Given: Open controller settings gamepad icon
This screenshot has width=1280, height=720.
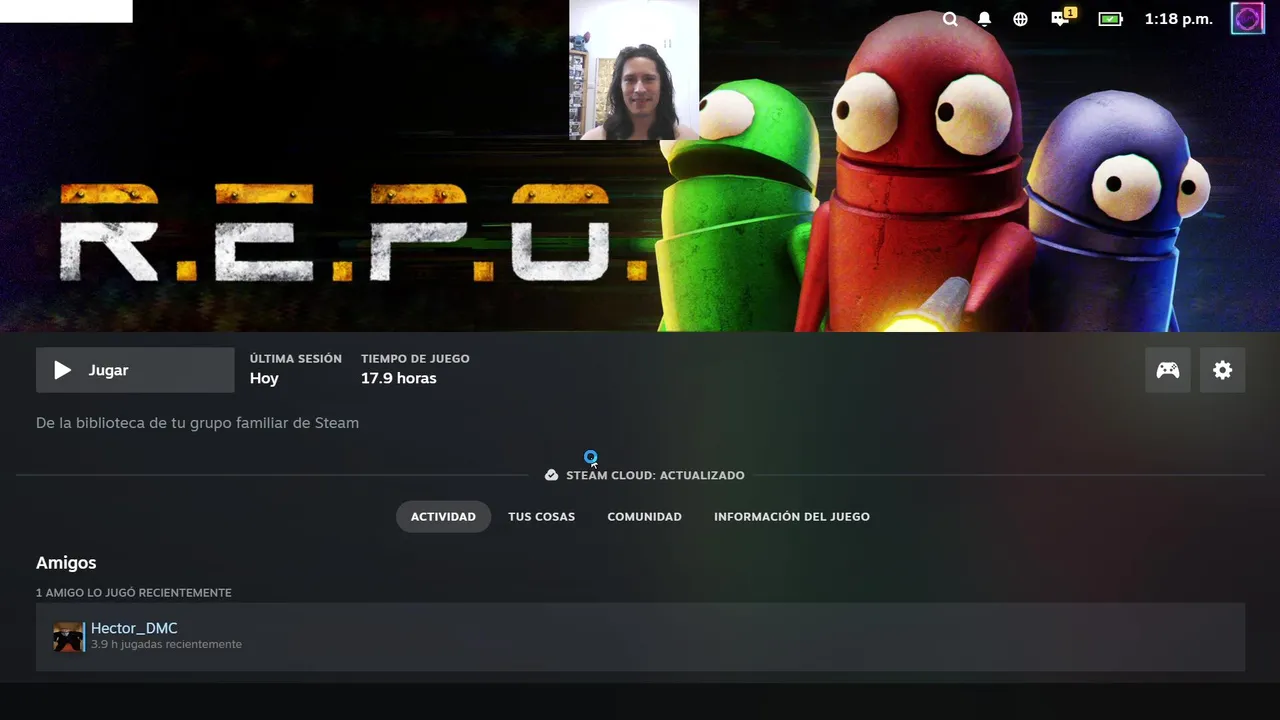Looking at the screenshot, I should [1168, 370].
